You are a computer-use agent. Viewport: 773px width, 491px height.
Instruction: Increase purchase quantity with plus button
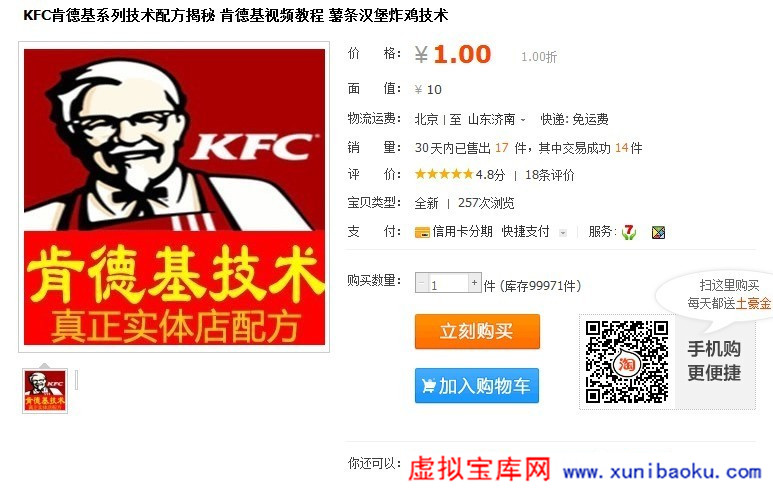[x=474, y=282]
